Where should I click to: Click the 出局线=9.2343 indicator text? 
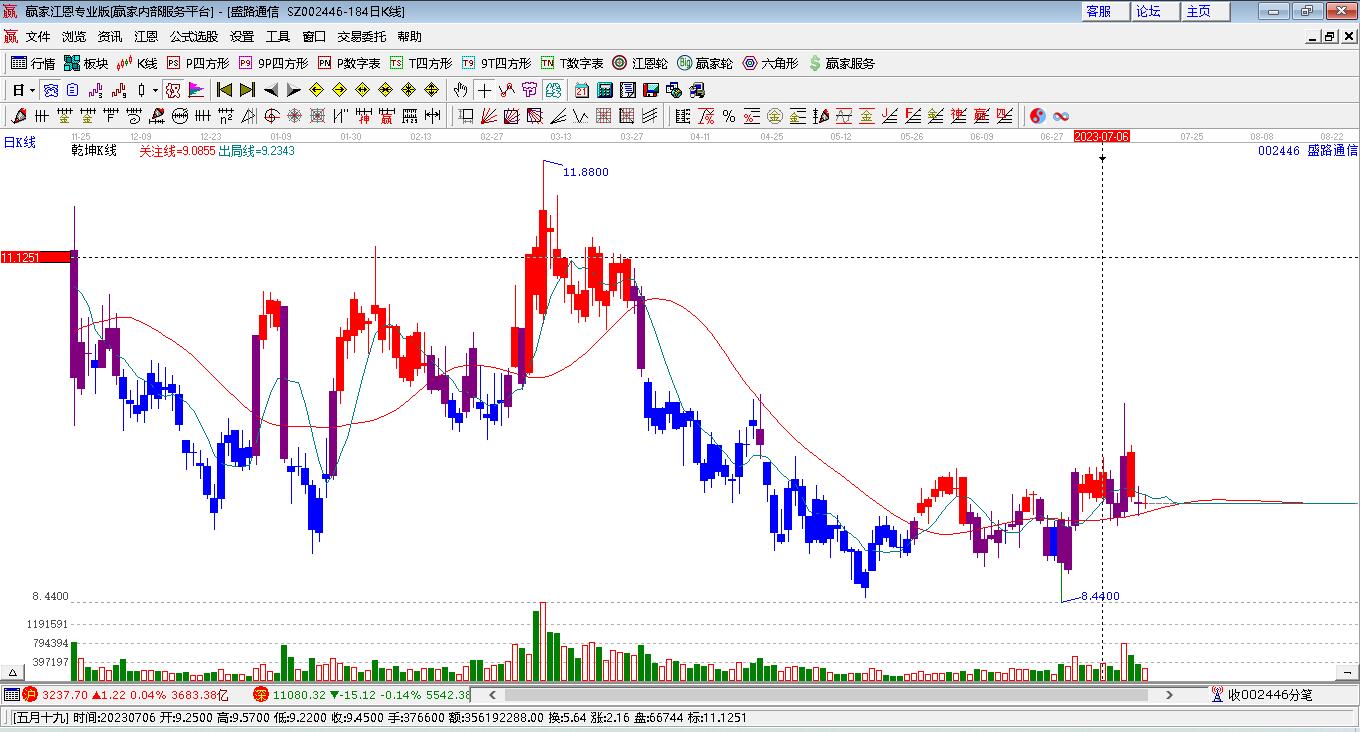click(x=256, y=151)
